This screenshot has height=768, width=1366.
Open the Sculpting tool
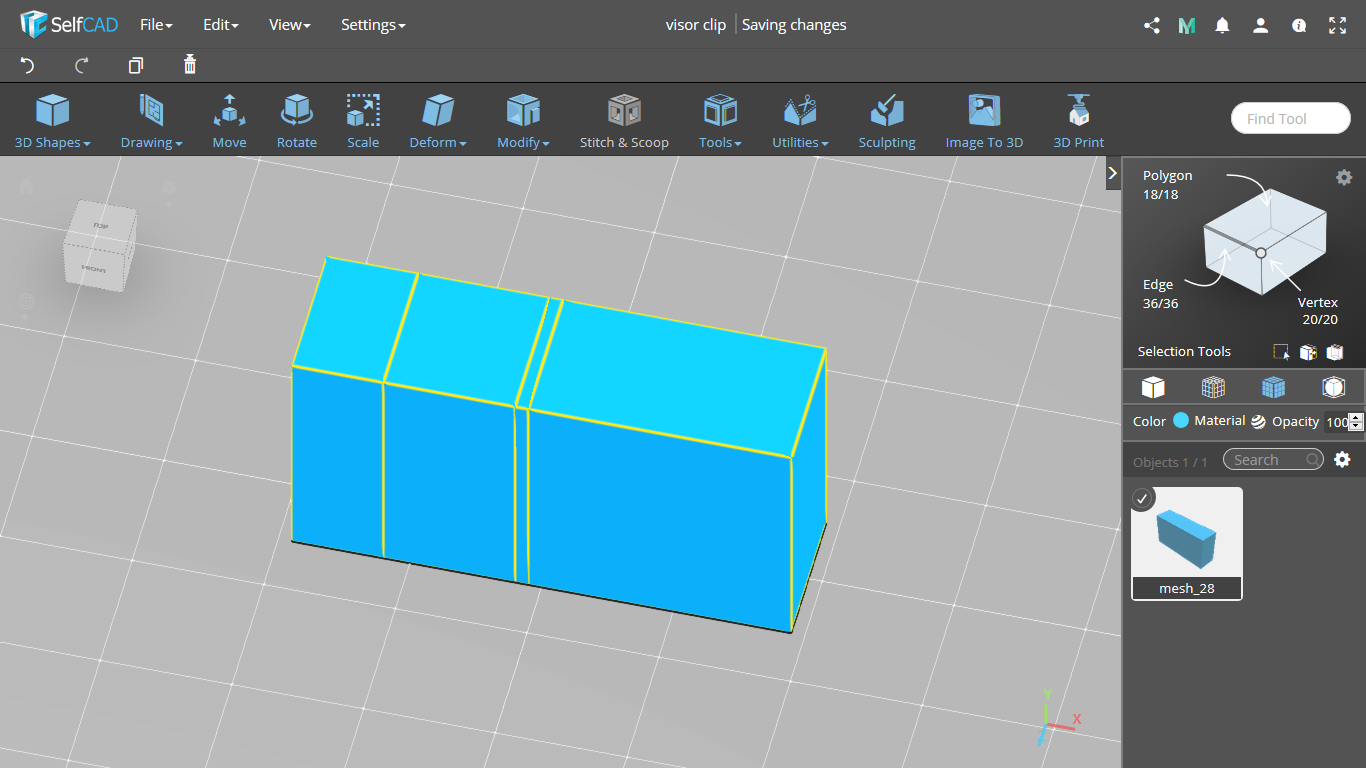(887, 121)
